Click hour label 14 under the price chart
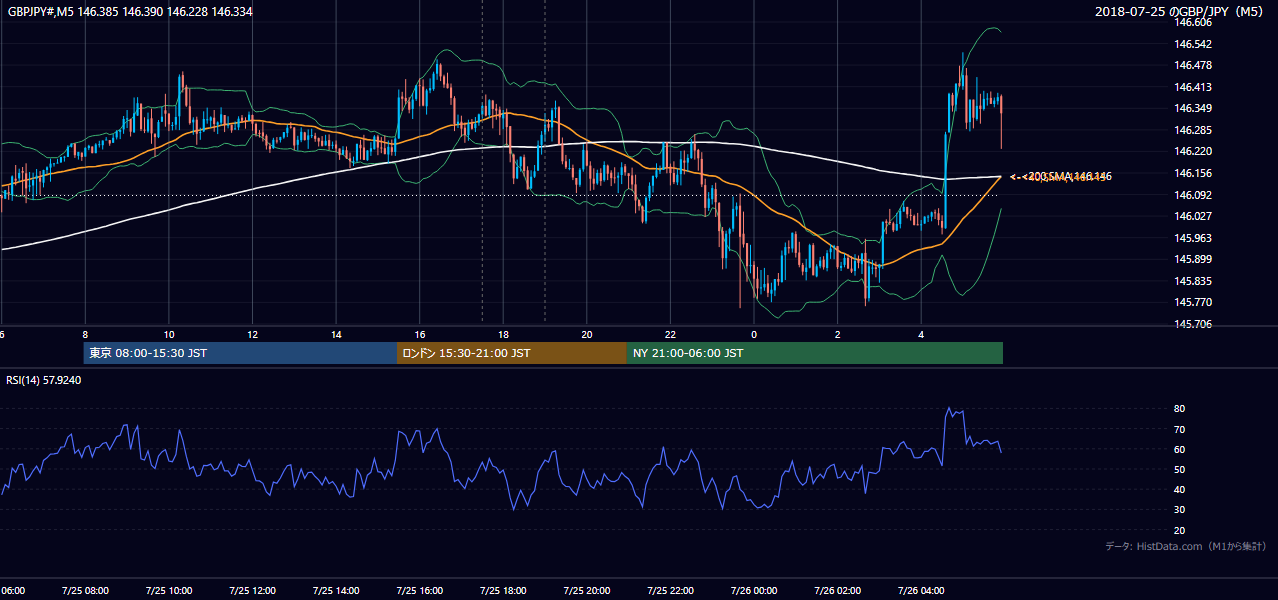This screenshot has height=600, width=1278. click(336, 334)
